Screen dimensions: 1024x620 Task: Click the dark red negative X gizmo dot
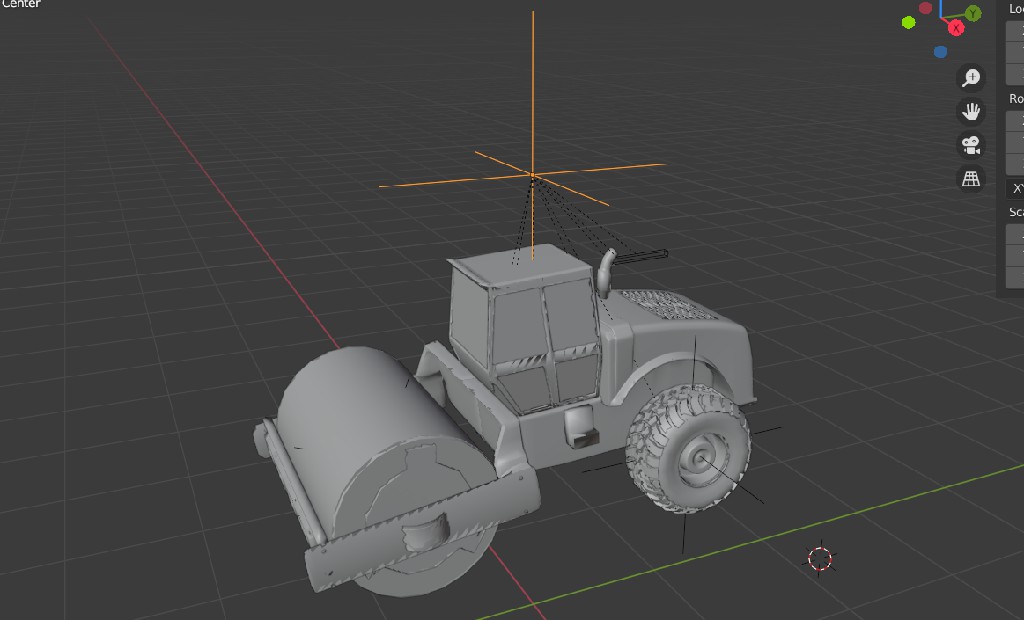point(925,8)
